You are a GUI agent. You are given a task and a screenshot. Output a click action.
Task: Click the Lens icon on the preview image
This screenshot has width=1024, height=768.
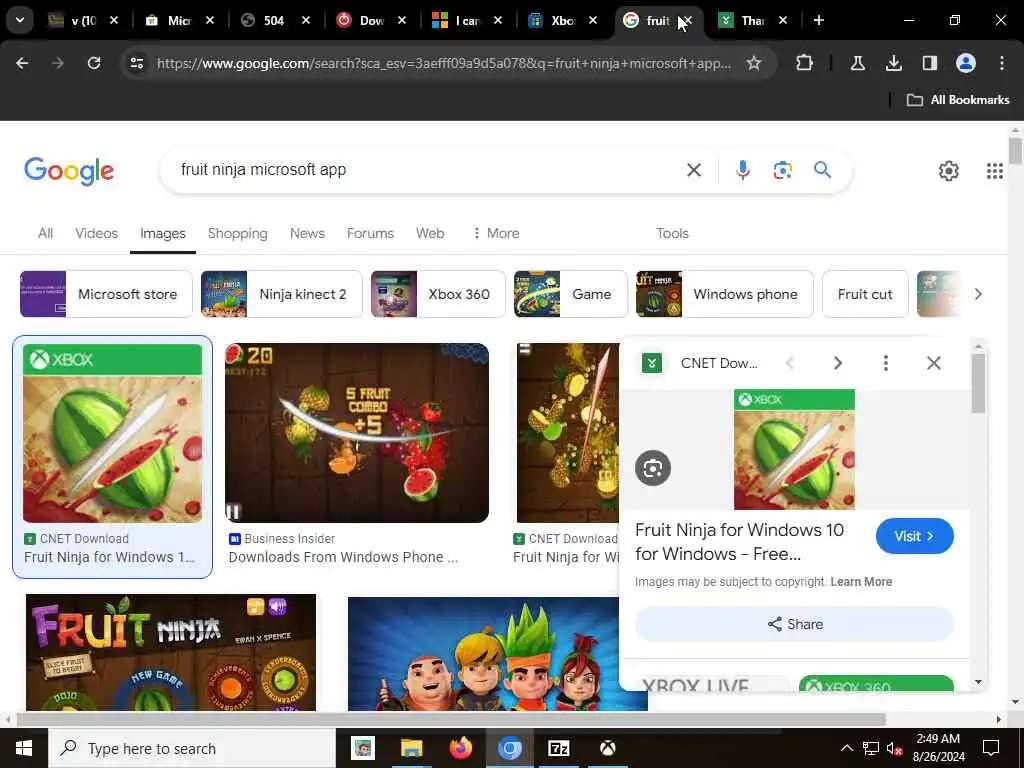pyautogui.click(x=652, y=468)
